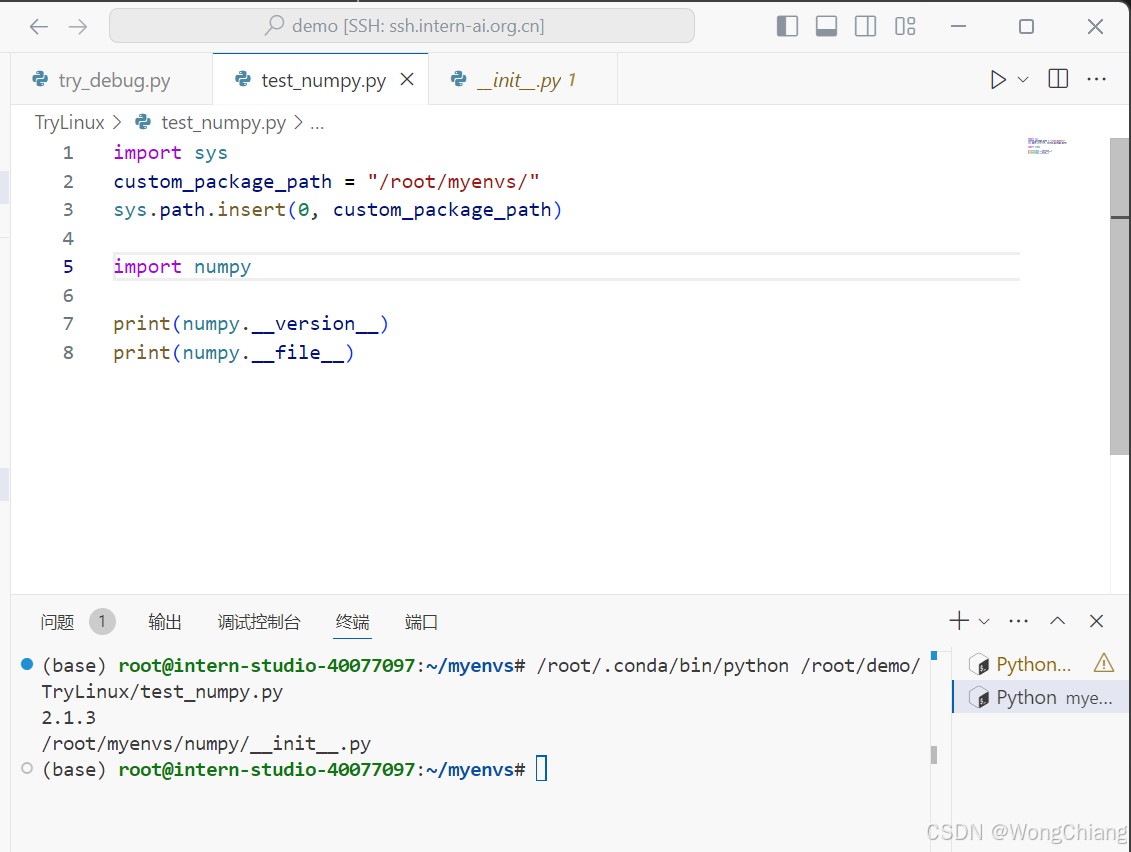The image size is (1131, 852).
Task: Toggle the bottom panel layout icon
Action: point(826,27)
